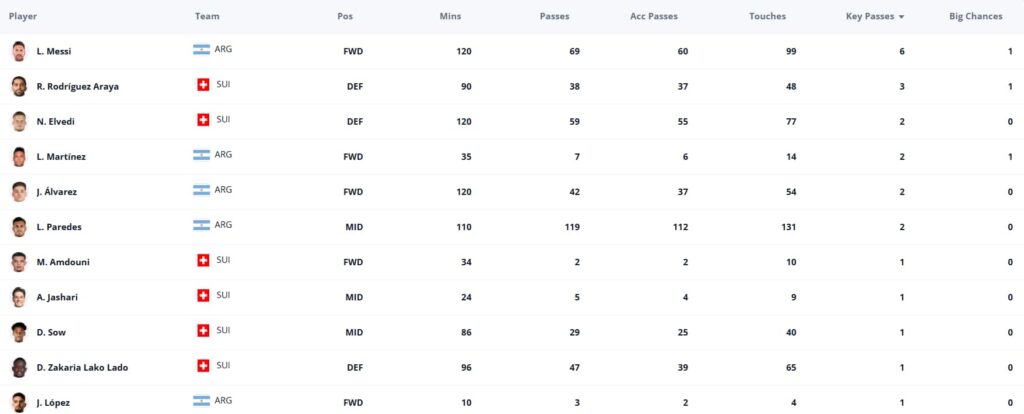1024x414 pixels.
Task: Click the sort arrow next to Key Passes
Action: [901, 17]
